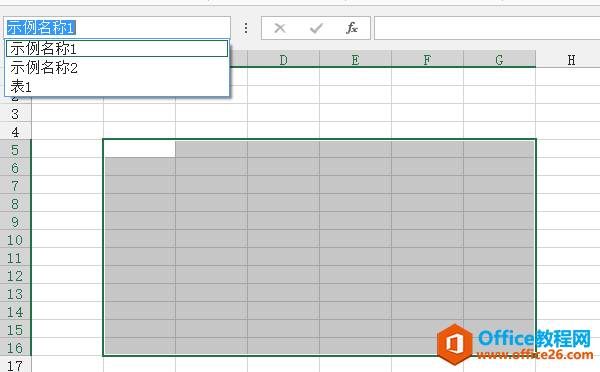Pick 表1 from the name box list
This screenshot has width=600, height=372.
[117, 86]
